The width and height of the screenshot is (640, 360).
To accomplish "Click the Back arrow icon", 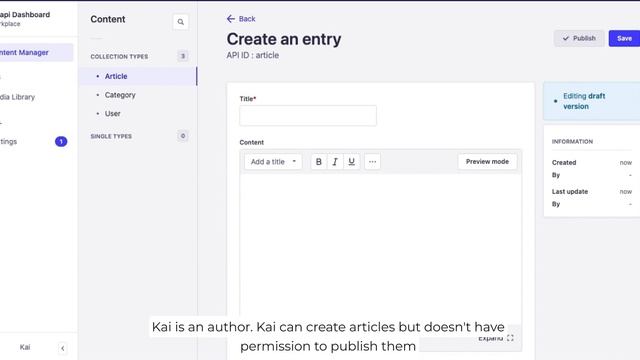I will [231, 19].
